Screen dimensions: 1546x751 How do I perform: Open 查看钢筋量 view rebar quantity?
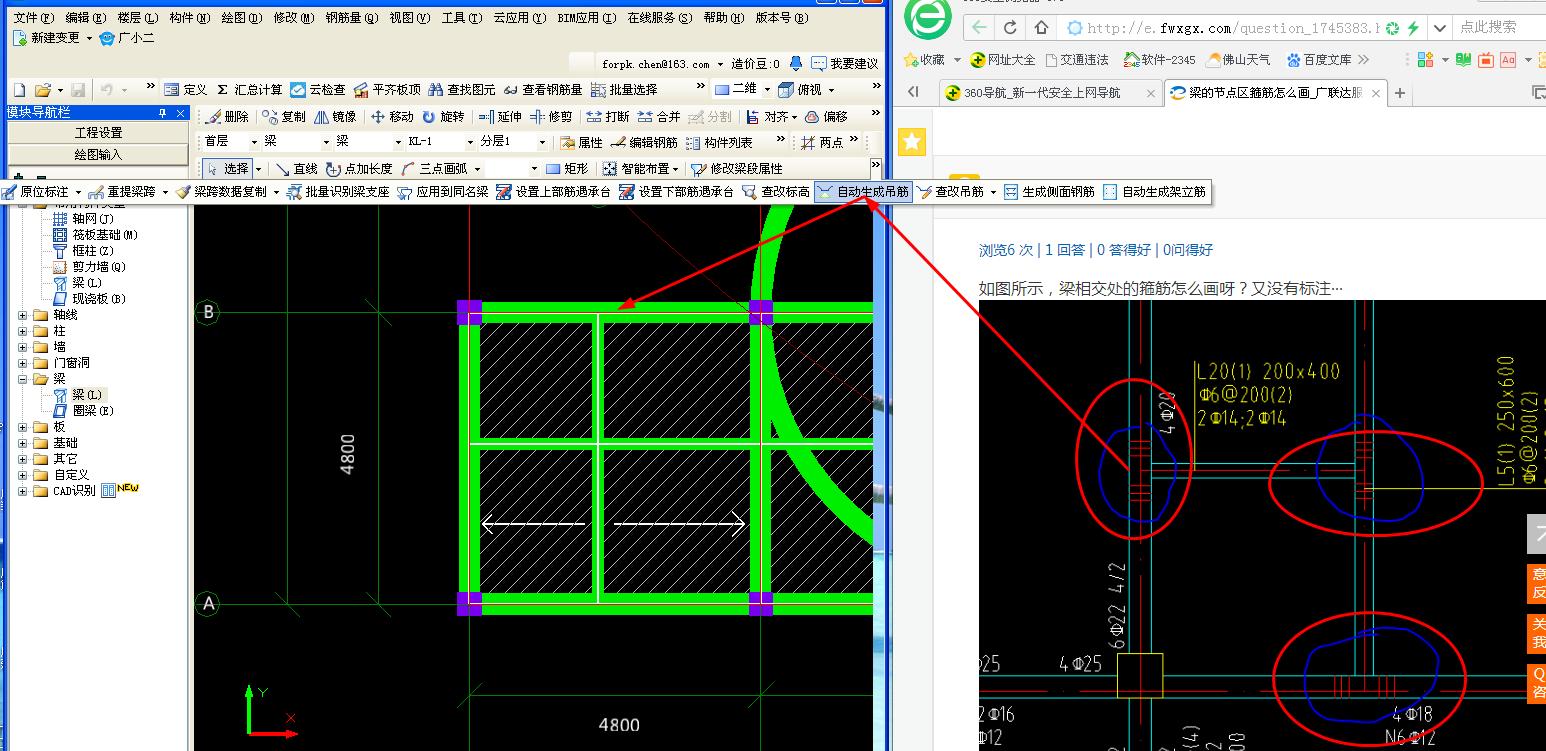pyautogui.click(x=543, y=89)
